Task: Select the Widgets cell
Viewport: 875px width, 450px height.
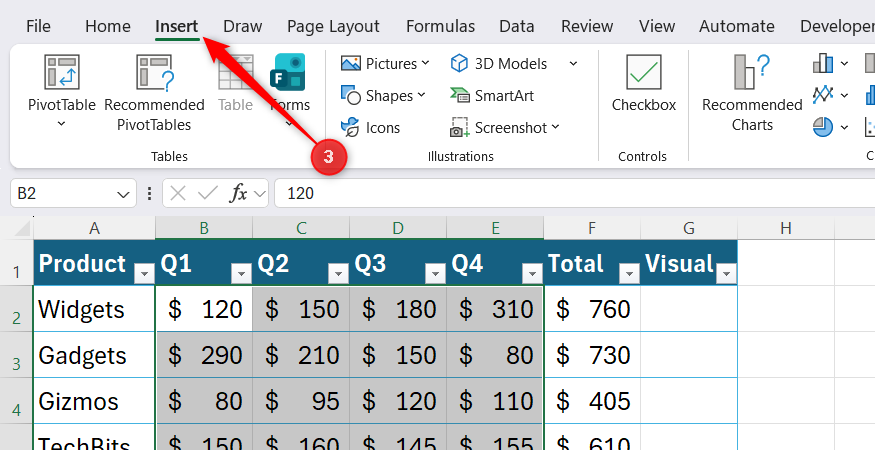Action: pos(94,309)
